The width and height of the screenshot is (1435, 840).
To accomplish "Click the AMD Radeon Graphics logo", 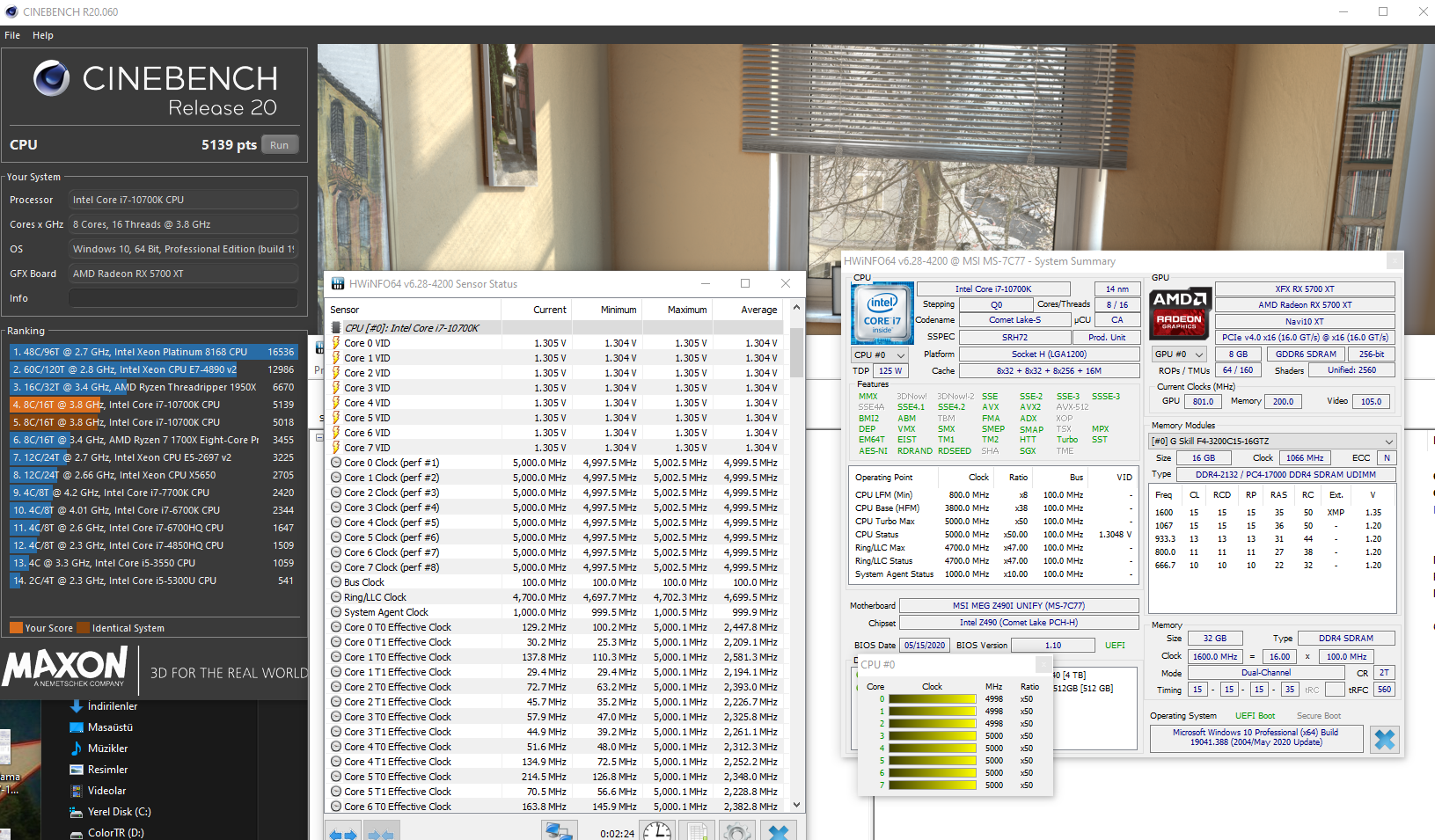I will pos(1181,314).
